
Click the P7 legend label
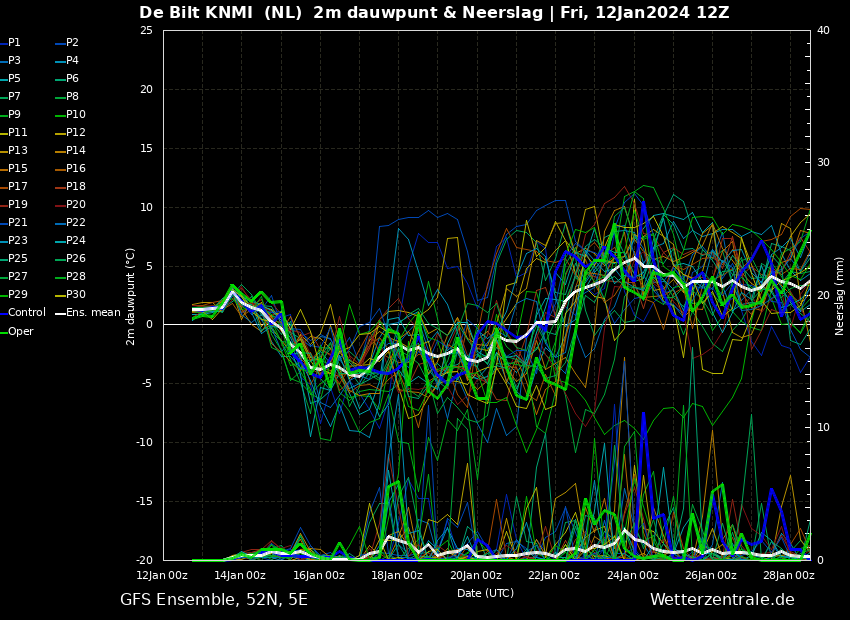click(10, 96)
